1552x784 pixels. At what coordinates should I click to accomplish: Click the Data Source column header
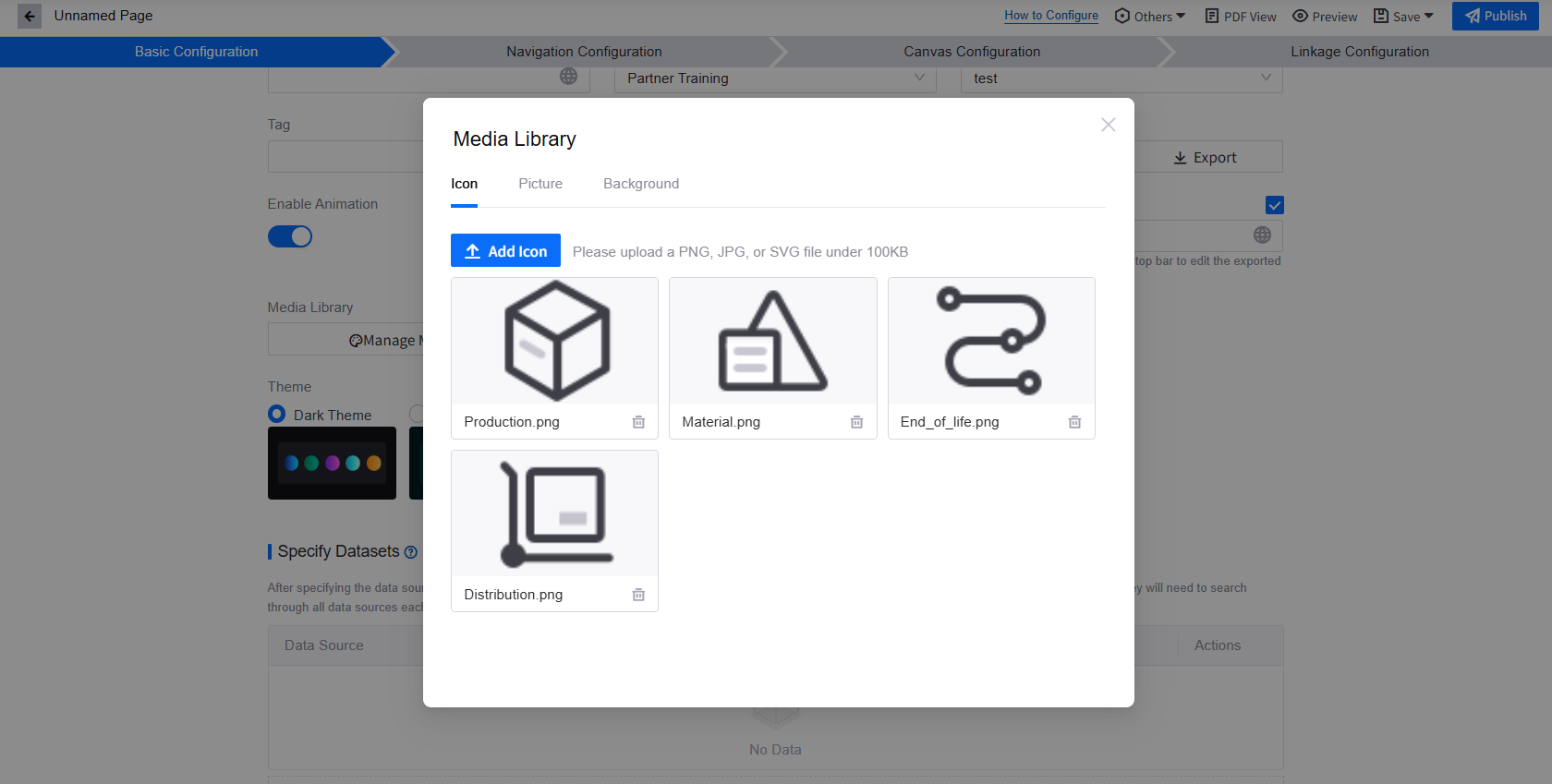324,645
